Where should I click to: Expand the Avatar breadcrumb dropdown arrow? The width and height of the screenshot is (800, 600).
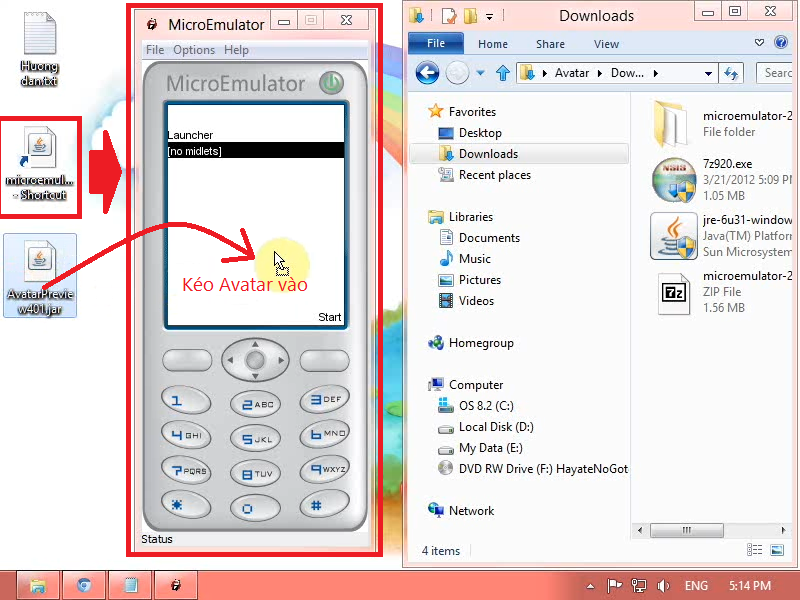coord(599,73)
